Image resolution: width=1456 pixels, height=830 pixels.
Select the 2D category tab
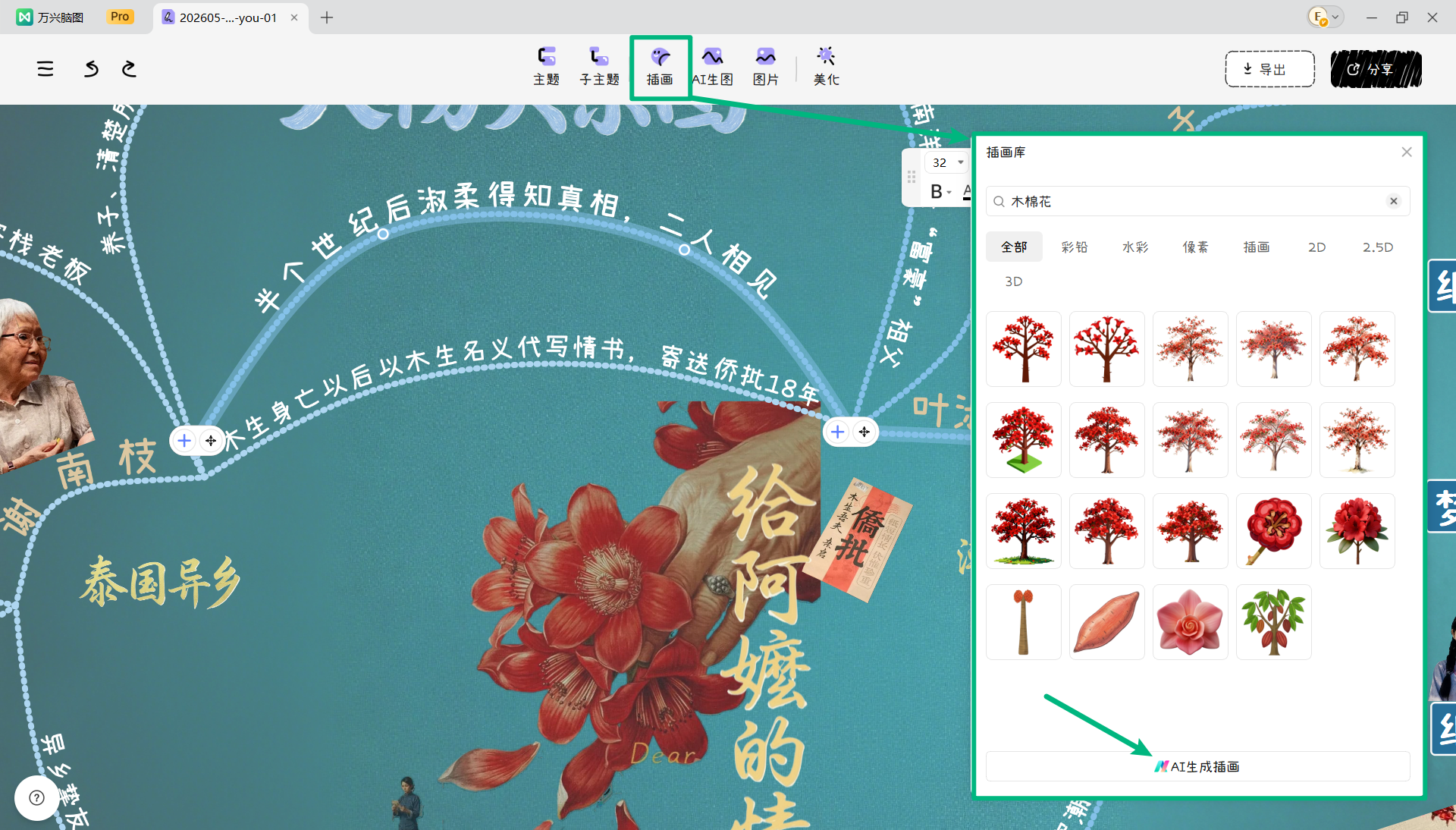[x=1317, y=247]
